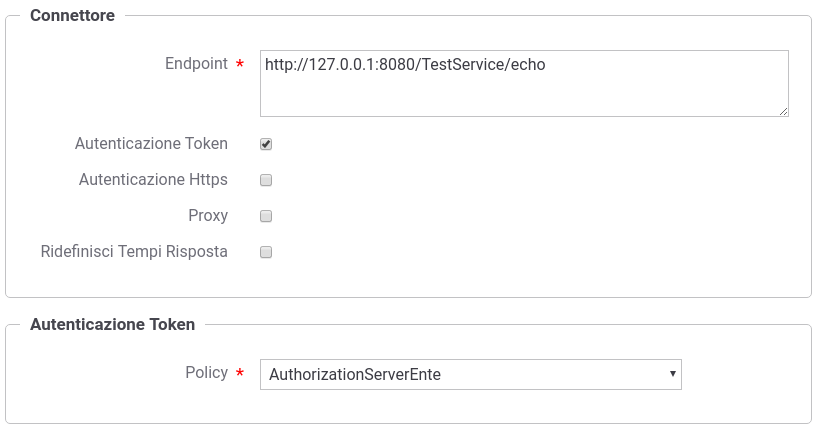821x433 pixels.
Task: Click the Ridefinisci Tempi Risposta label
Action: (x=134, y=251)
